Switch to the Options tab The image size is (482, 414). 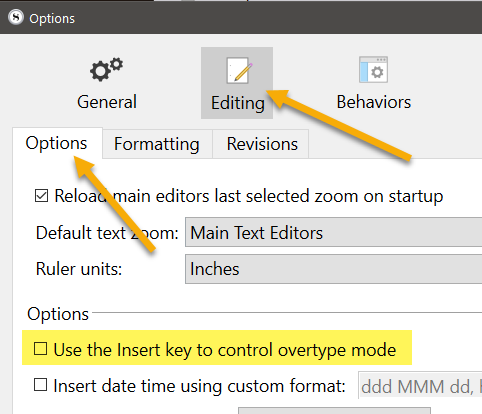point(56,143)
